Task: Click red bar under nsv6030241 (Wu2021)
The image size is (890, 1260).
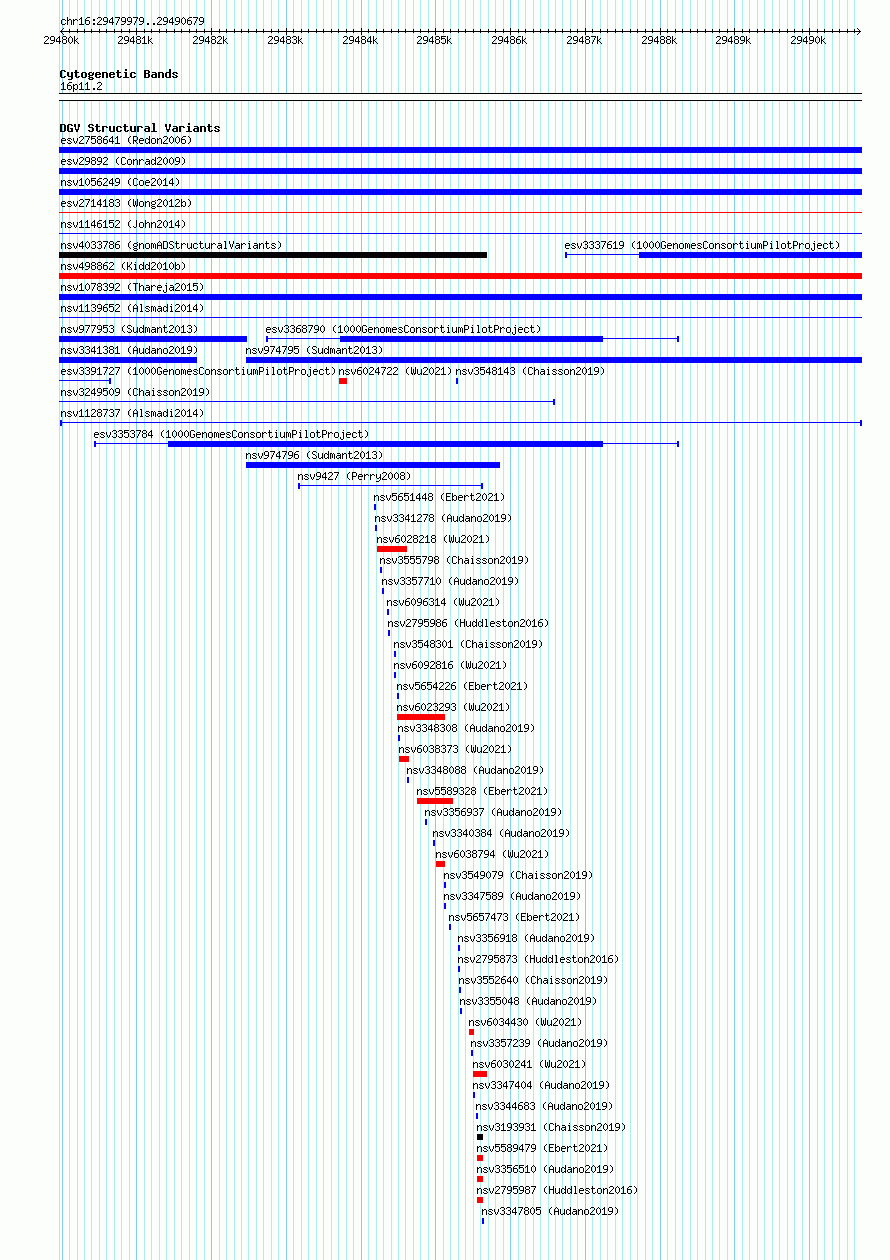Action: 480,1074
